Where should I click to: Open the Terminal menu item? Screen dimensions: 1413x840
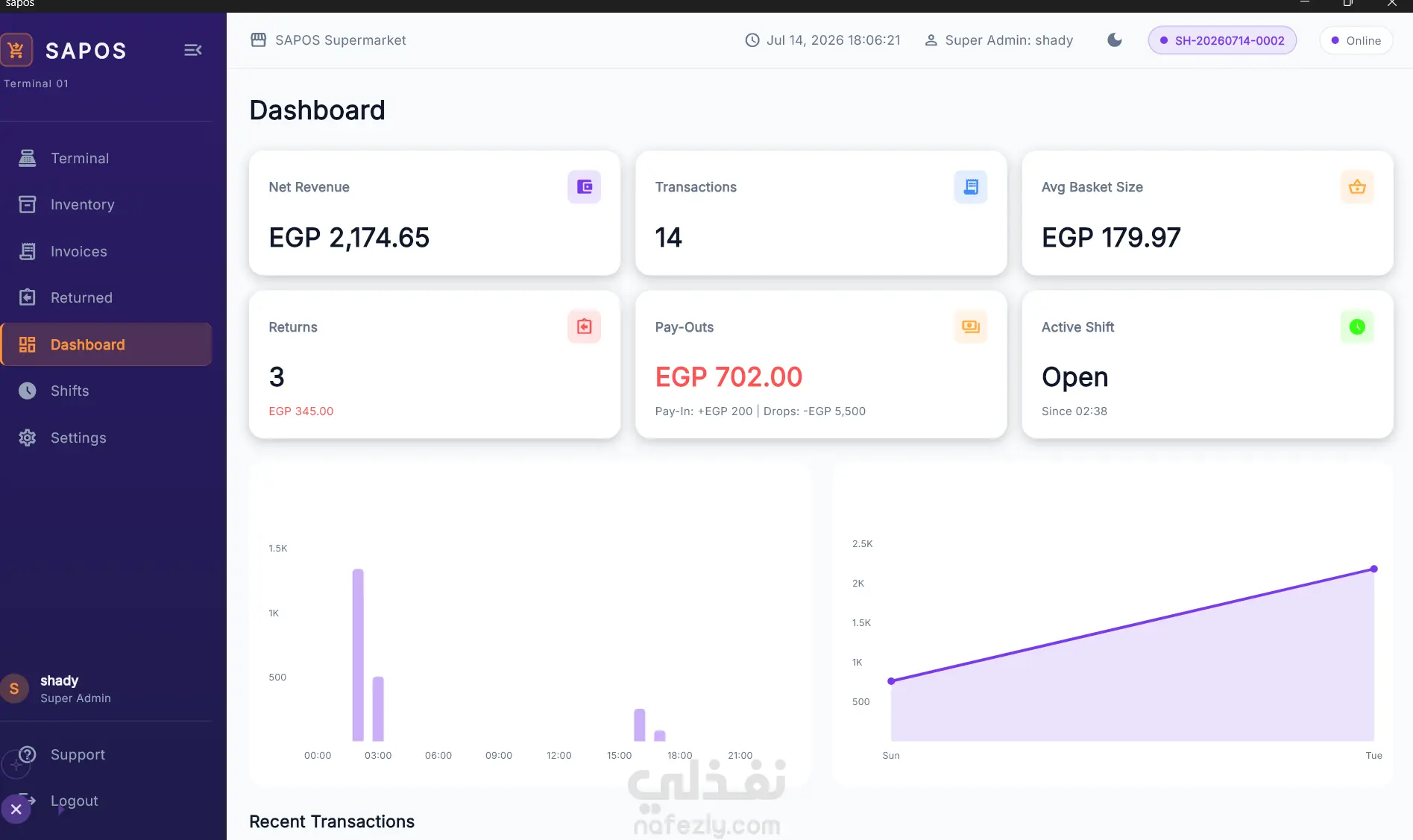[107, 158]
